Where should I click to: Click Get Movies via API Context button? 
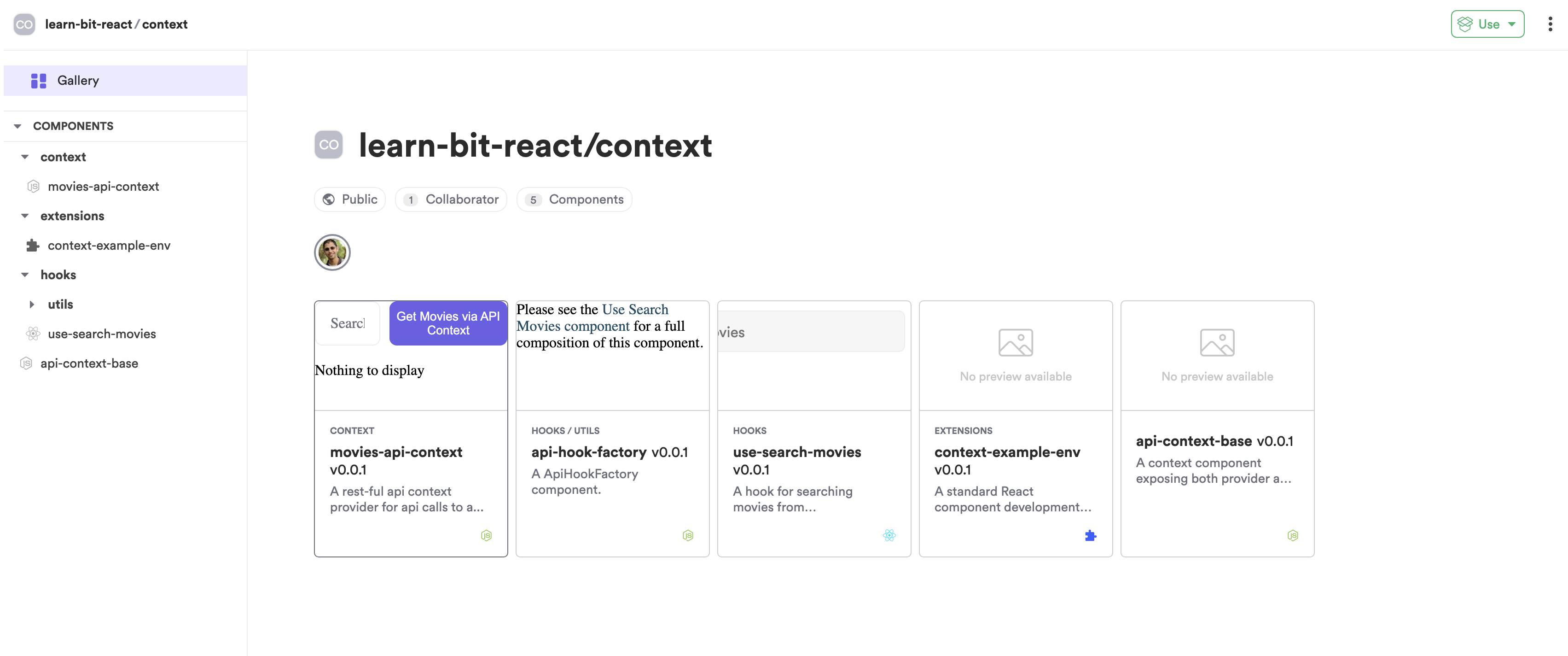tap(448, 323)
